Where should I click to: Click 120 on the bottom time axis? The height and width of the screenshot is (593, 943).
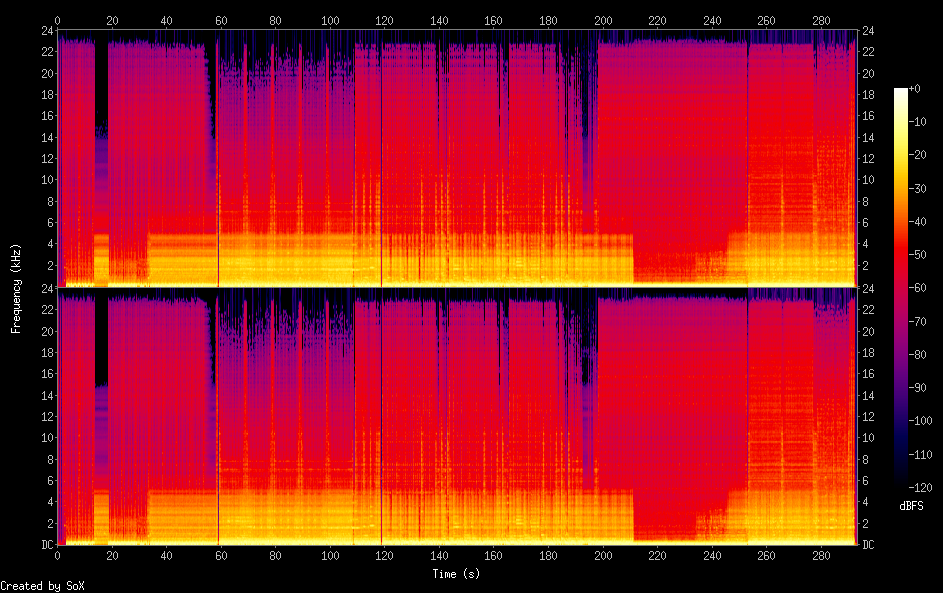[x=384, y=556]
